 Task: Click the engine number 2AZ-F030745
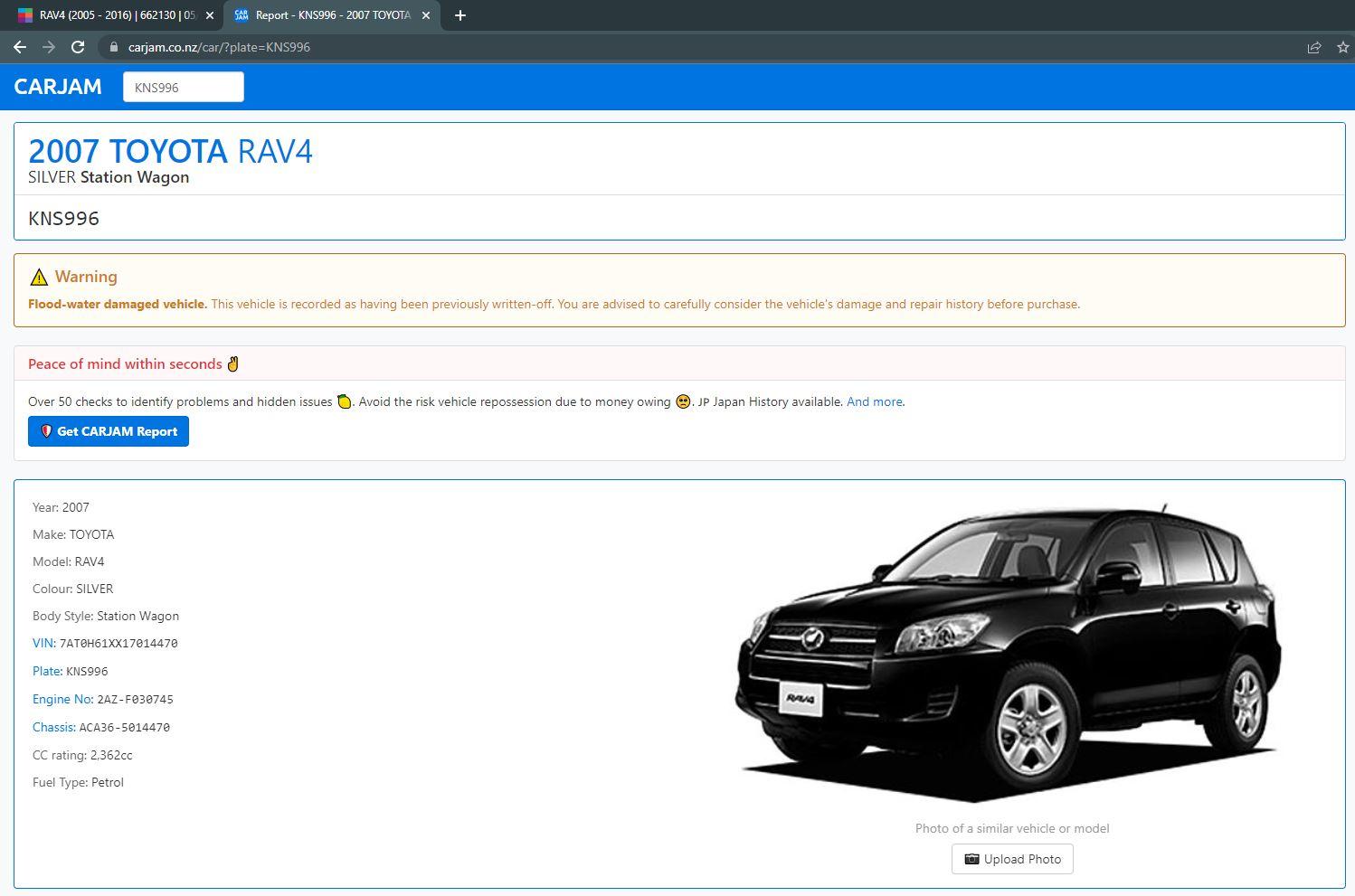(136, 699)
